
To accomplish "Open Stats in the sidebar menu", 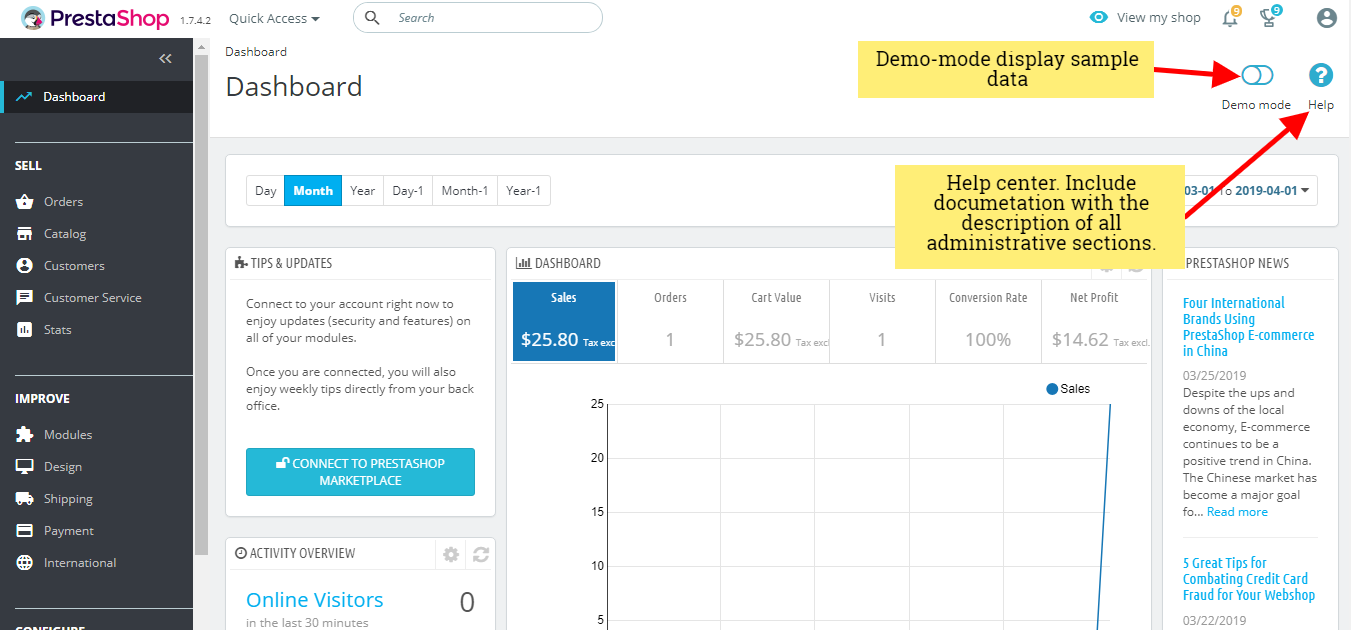I will coord(58,330).
